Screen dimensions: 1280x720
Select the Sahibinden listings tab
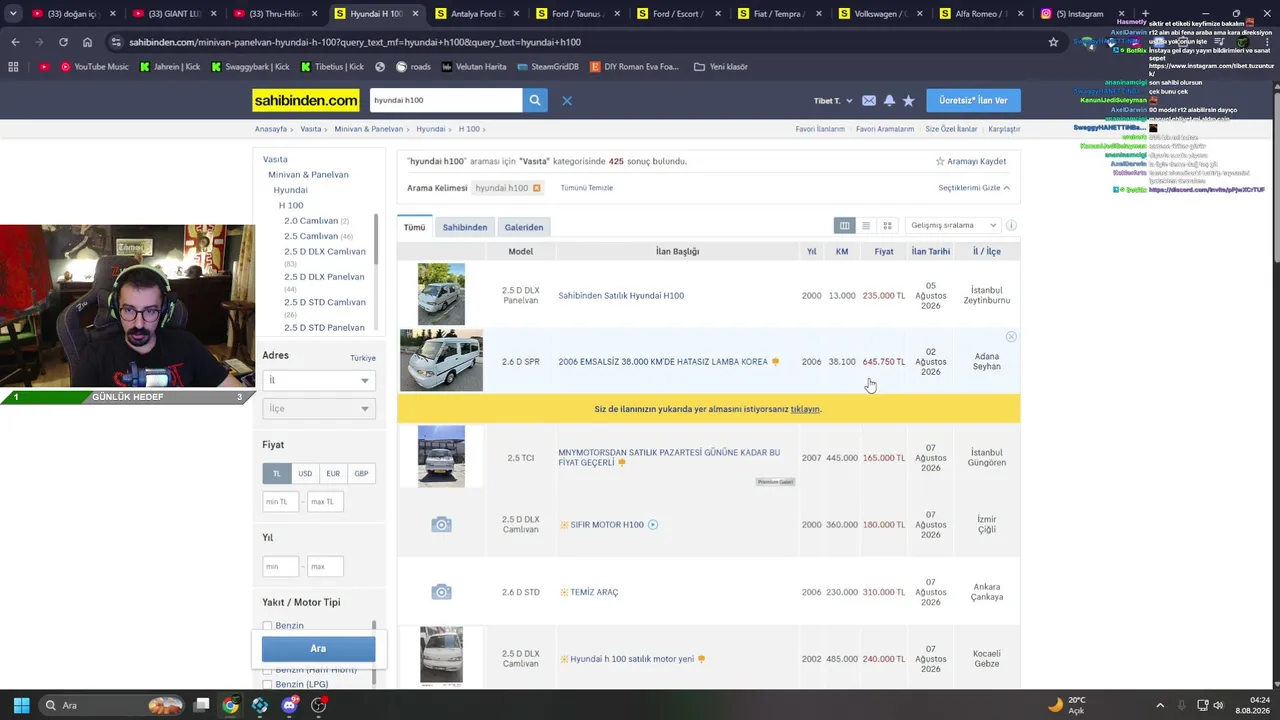pyautogui.click(x=465, y=227)
